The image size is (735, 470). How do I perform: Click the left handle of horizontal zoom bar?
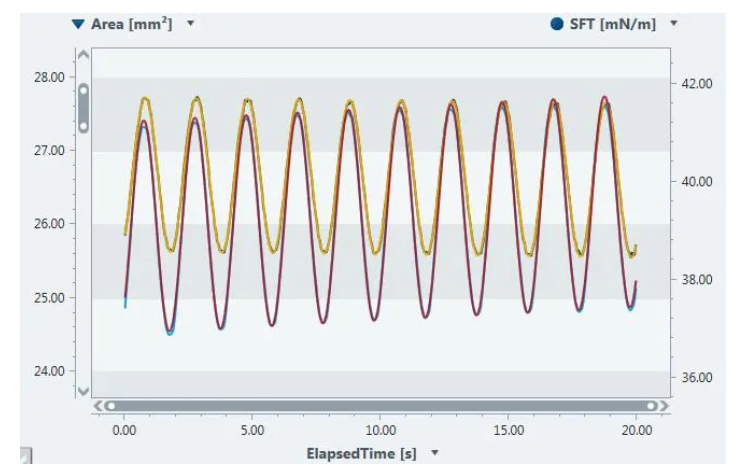tap(111, 406)
